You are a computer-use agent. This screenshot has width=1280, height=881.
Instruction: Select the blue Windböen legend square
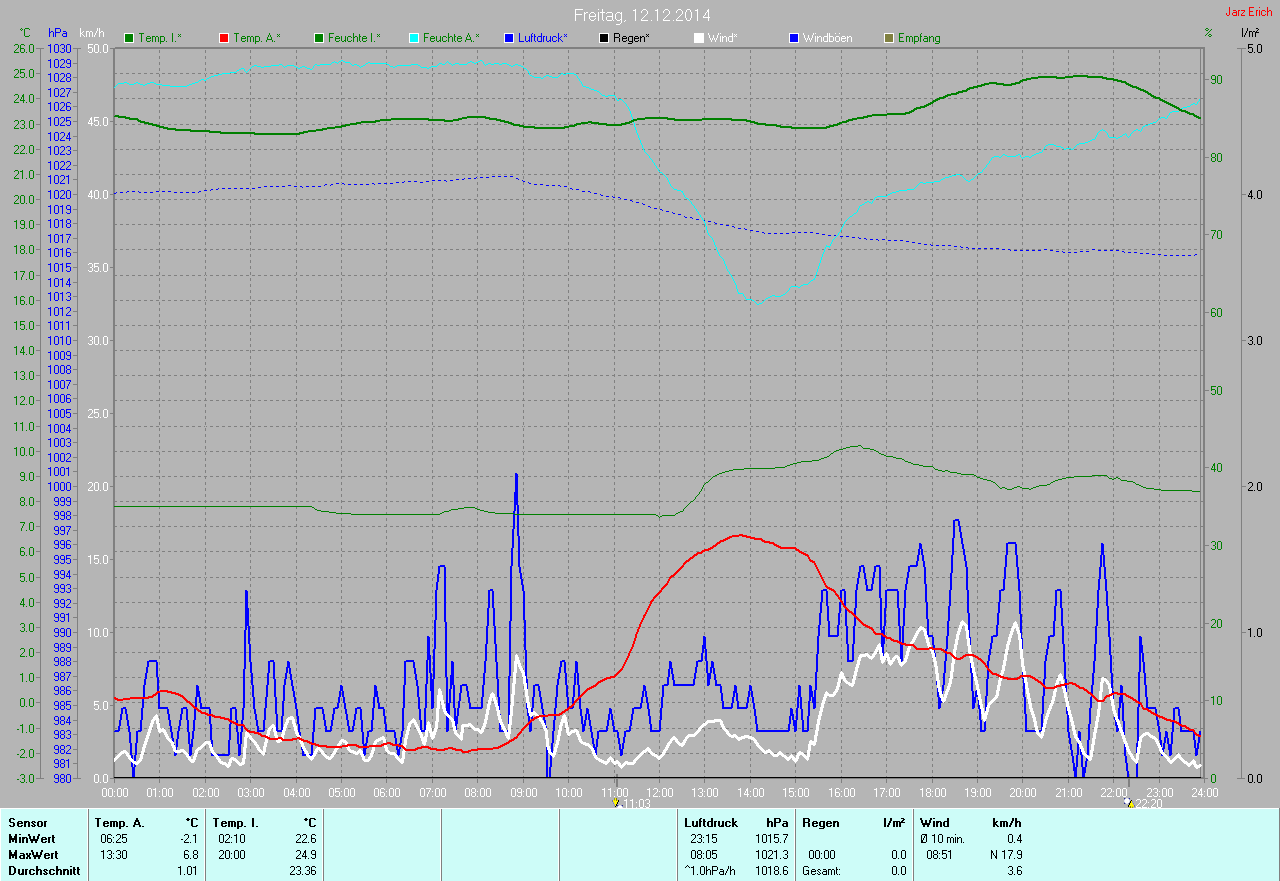point(794,38)
